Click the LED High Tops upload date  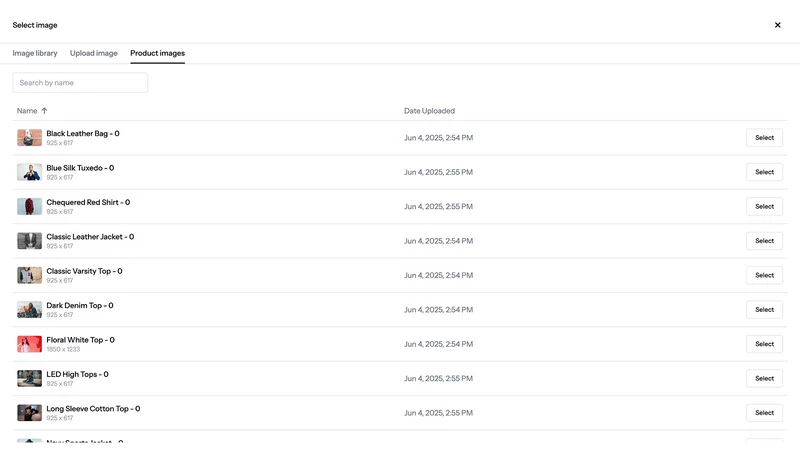[x=438, y=379]
